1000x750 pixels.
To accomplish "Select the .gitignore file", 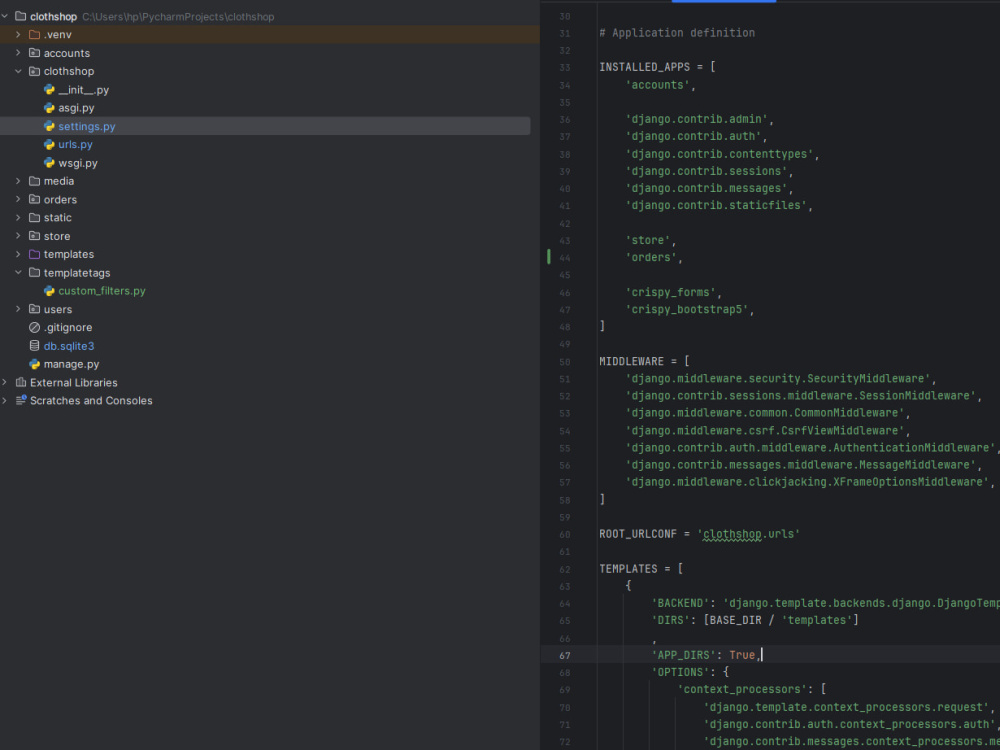I will [x=68, y=328].
